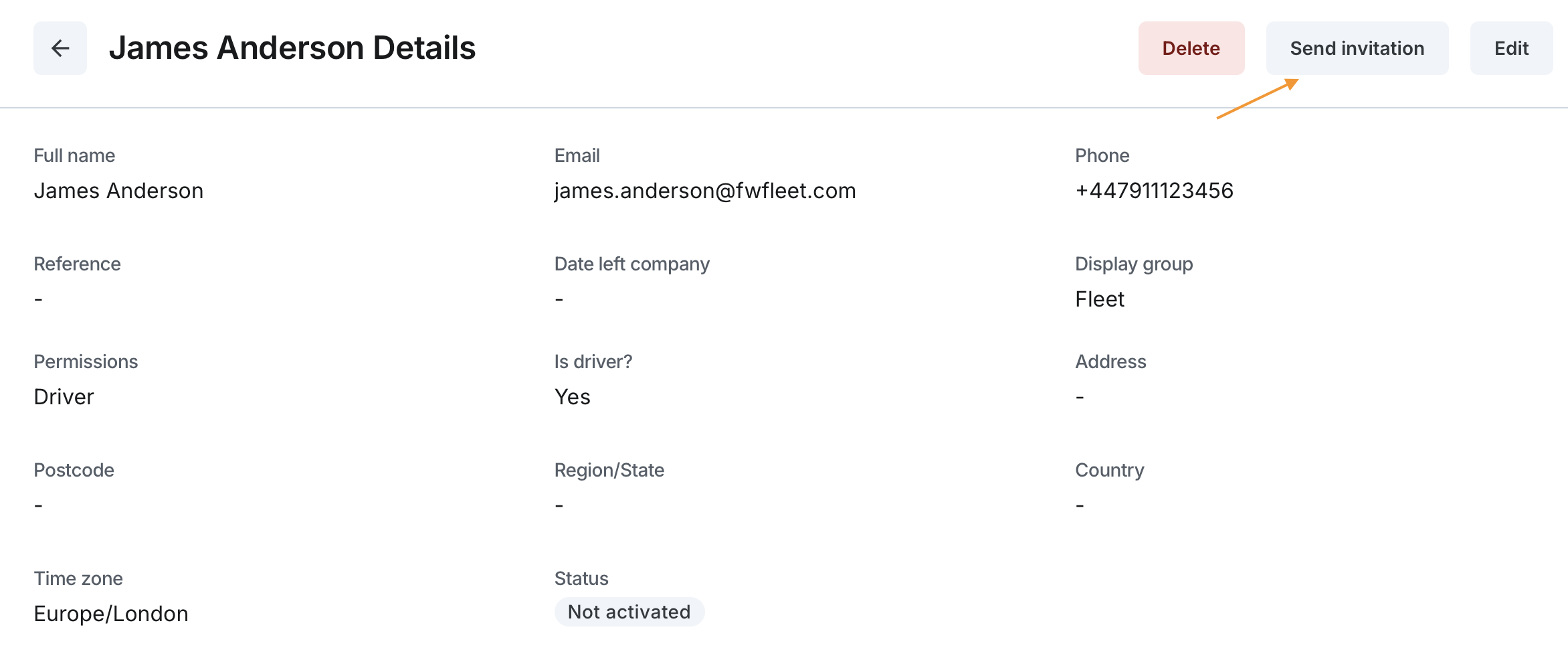Select the James Anderson full name value
Screen dimensions: 1568x664
pos(118,191)
